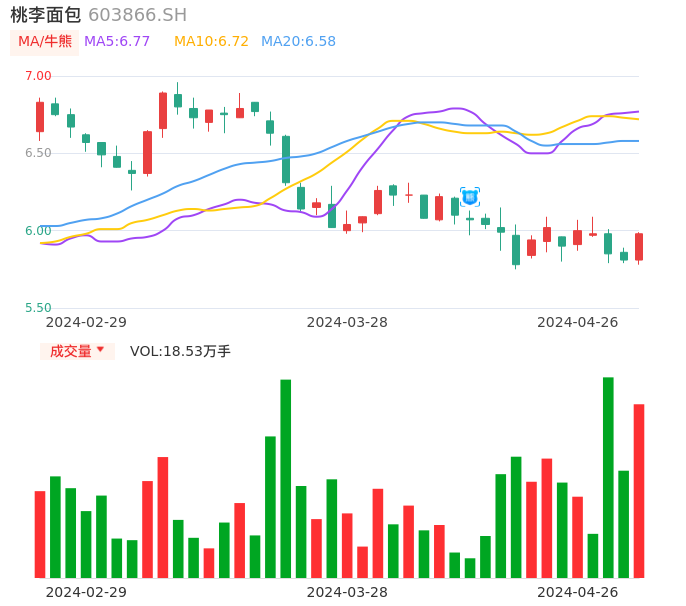Screen dimensions: 686x606
Task: Click the 6.50 price axis label
Action: [x=38, y=153]
